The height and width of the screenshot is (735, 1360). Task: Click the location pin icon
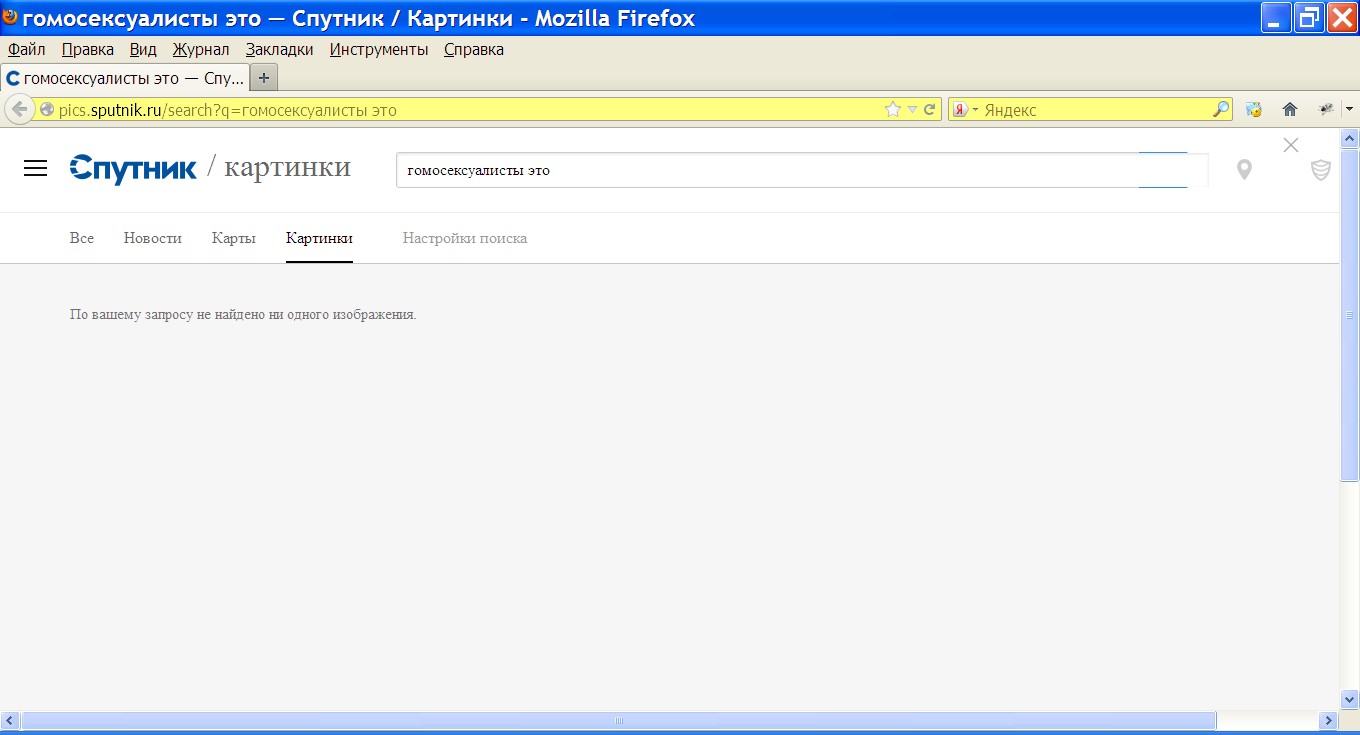(x=1244, y=170)
